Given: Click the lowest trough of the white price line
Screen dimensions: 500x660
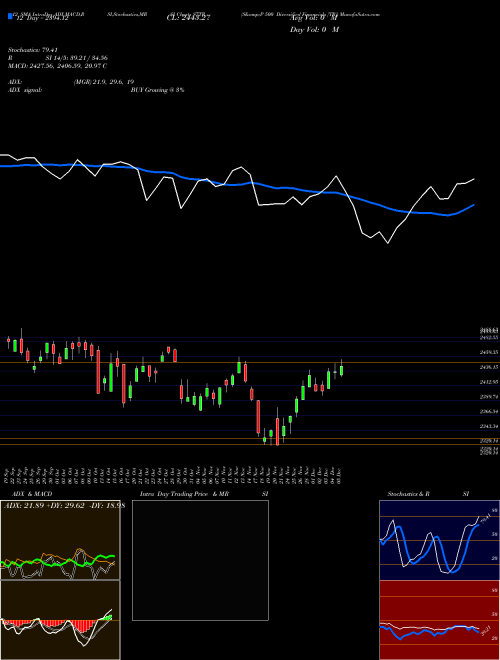Looking at the screenshot, I should [388, 243].
